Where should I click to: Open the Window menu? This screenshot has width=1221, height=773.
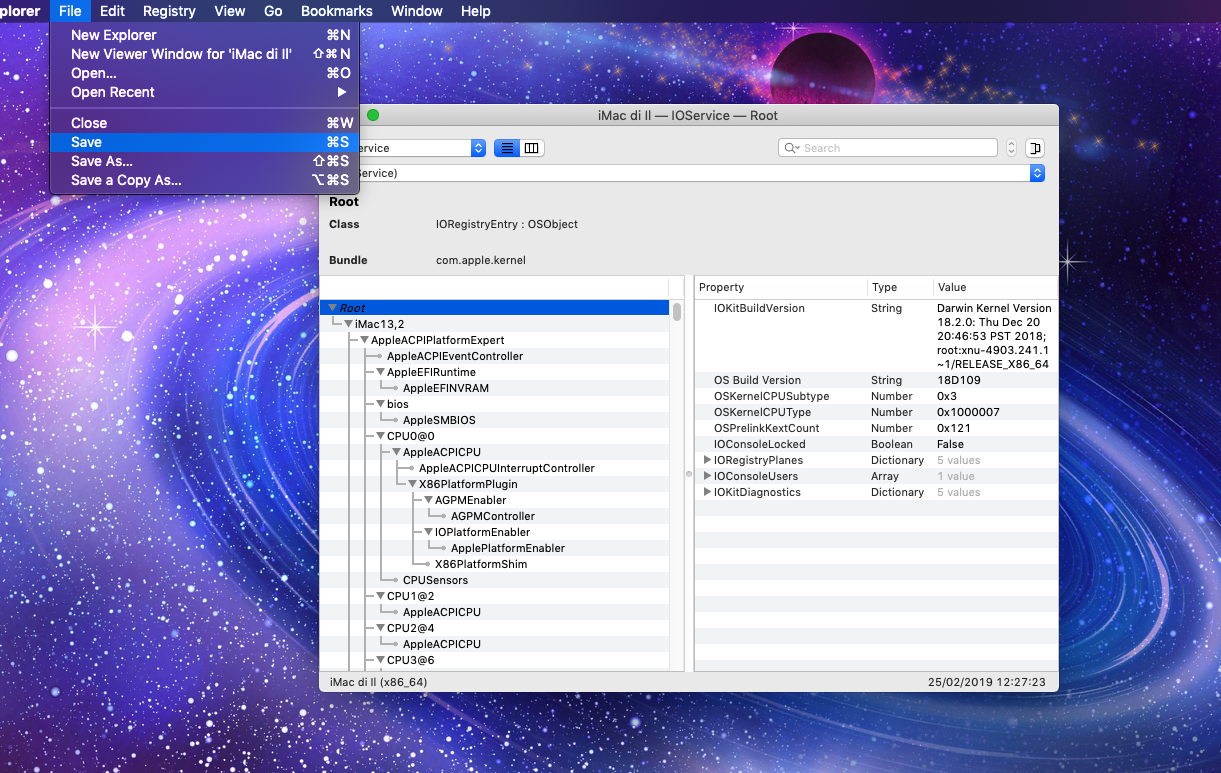416,11
